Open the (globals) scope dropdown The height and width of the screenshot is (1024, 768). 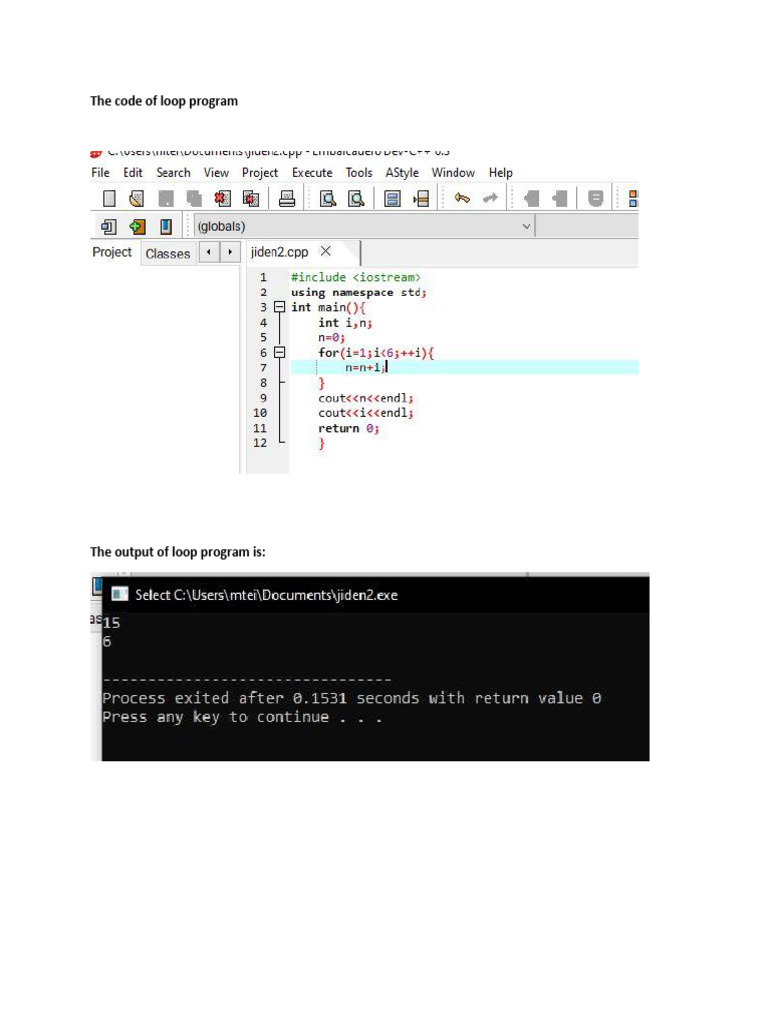point(364,227)
